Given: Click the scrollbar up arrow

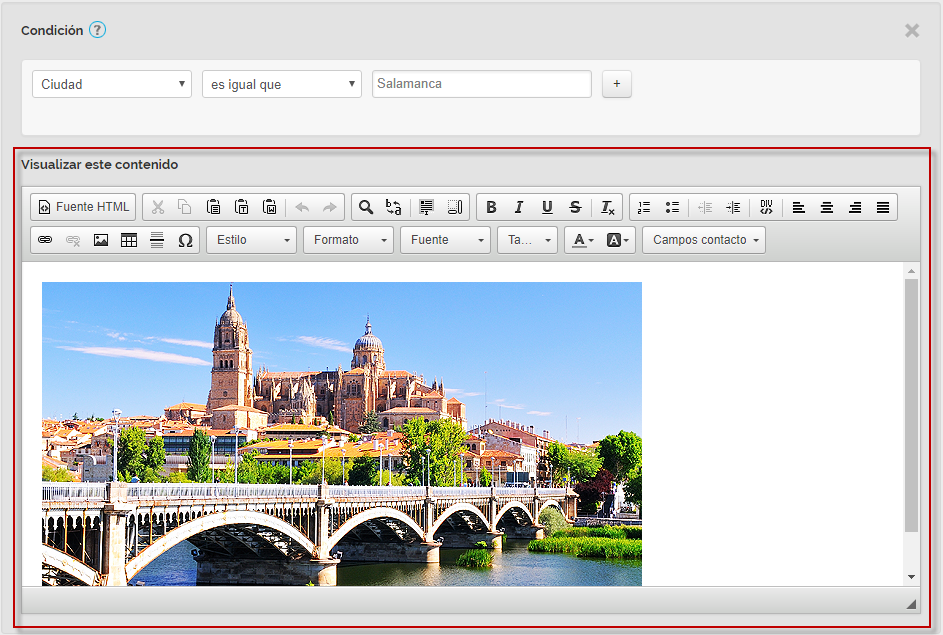Looking at the screenshot, I should [x=912, y=271].
